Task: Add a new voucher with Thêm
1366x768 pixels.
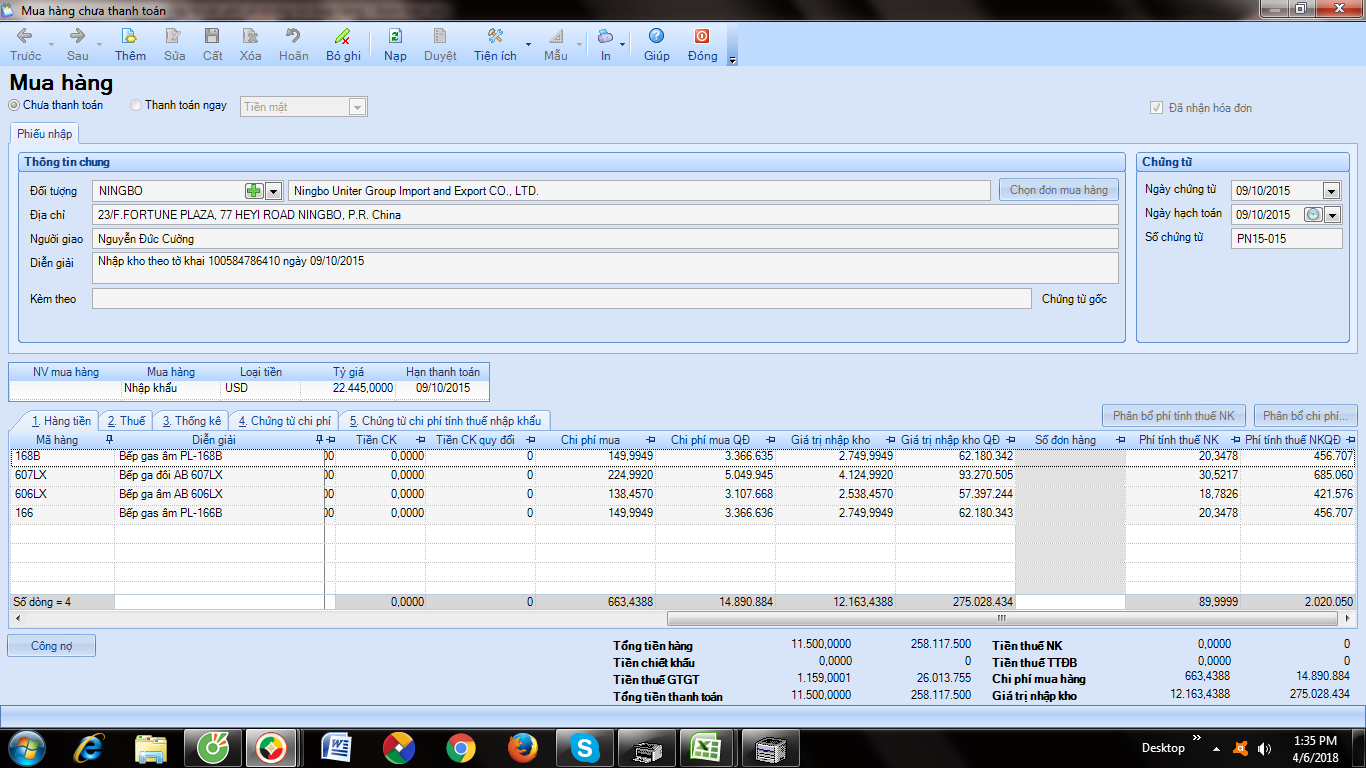Action: pos(130,44)
